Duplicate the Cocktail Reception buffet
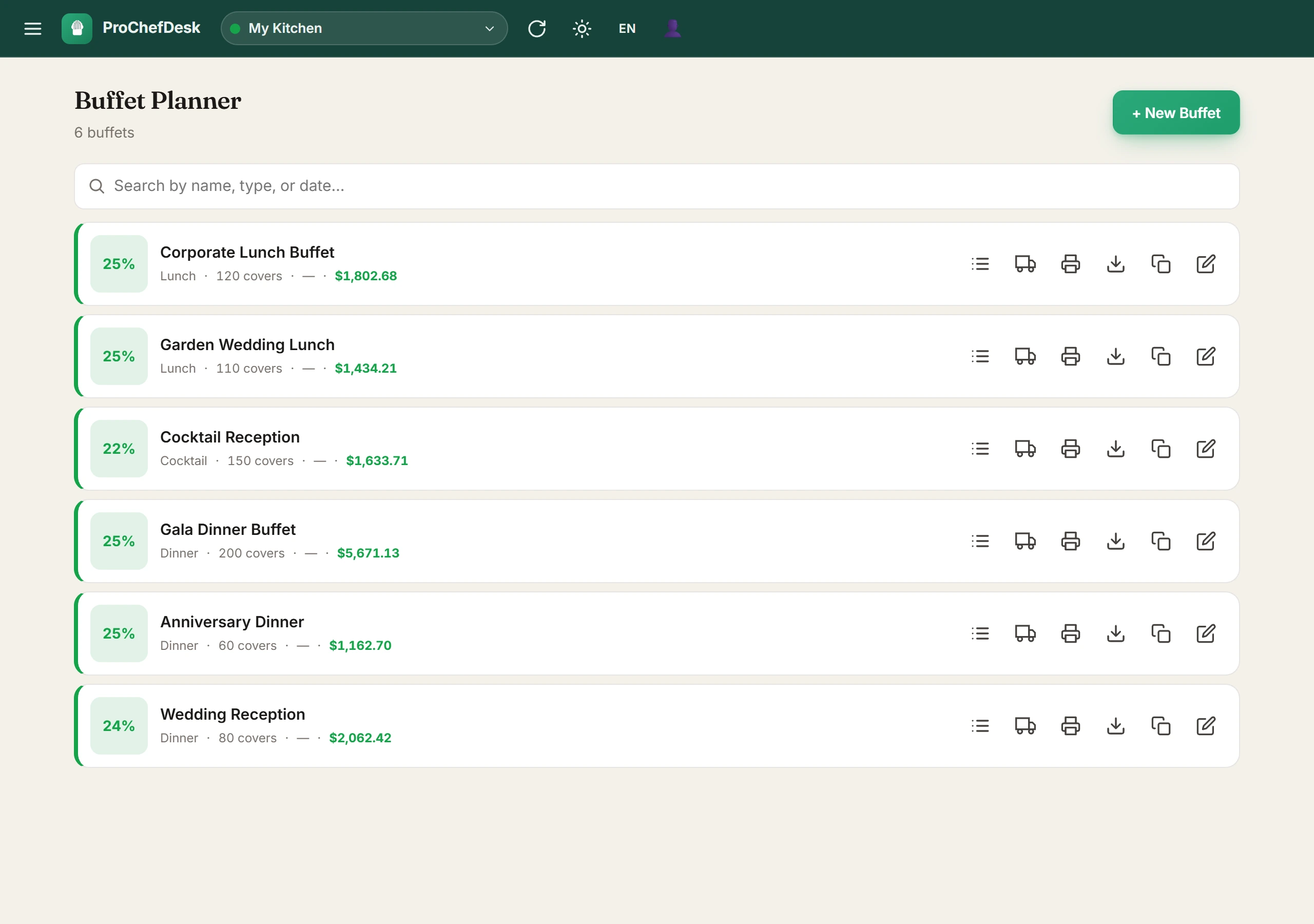 (x=1161, y=449)
